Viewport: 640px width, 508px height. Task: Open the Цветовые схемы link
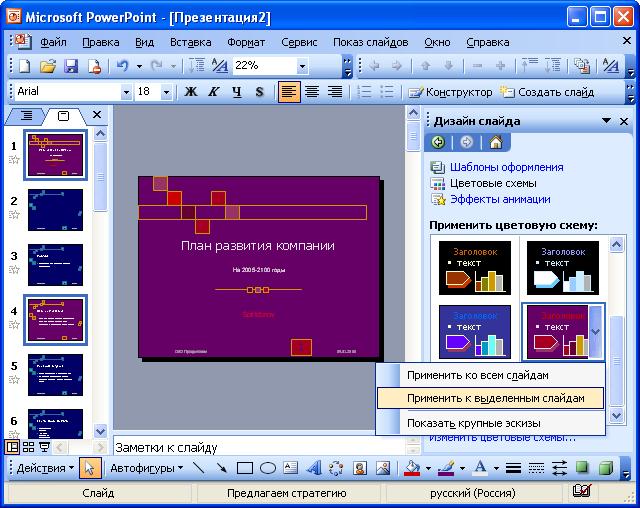[x=493, y=183]
